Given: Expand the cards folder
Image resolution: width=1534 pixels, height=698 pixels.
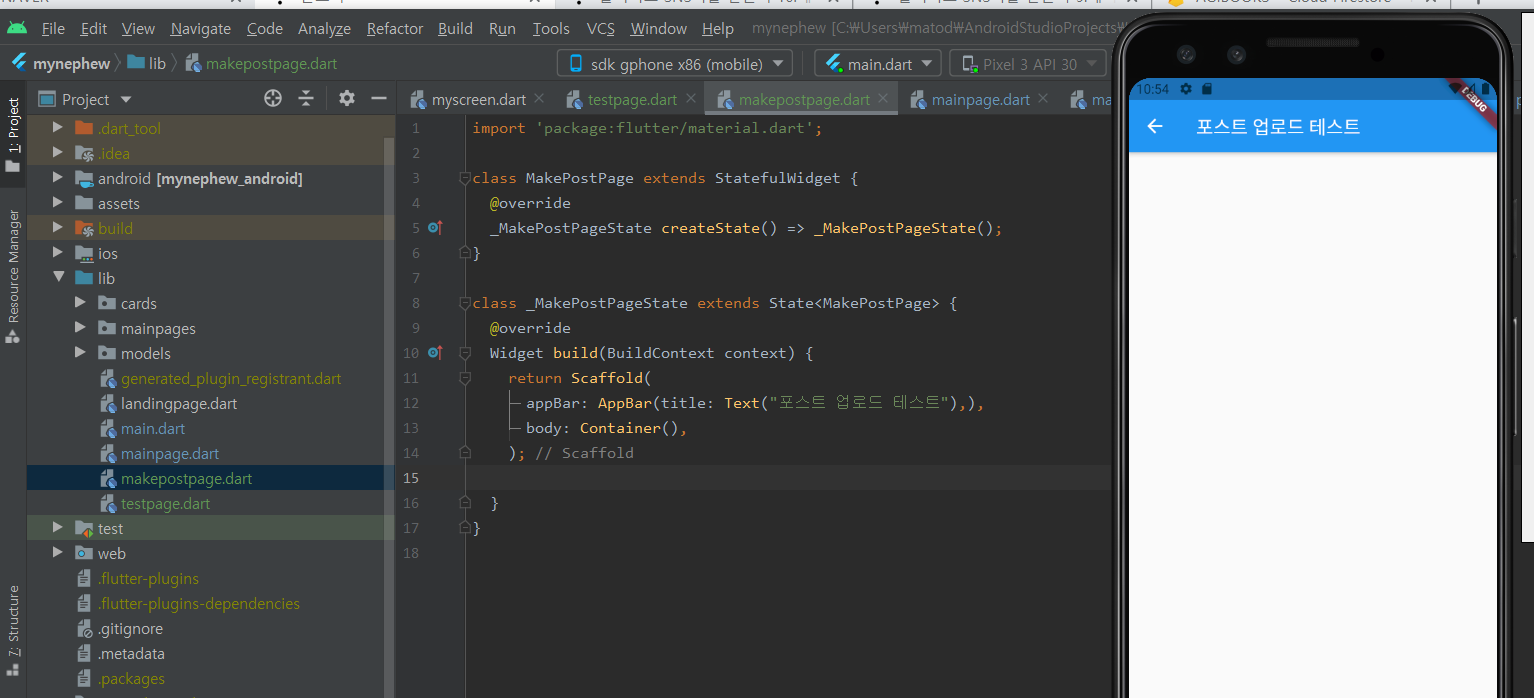Looking at the screenshot, I should (x=80, y=303).
